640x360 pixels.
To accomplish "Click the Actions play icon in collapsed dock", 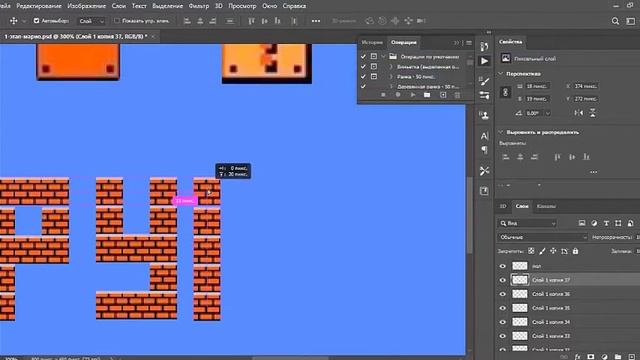I will pyautogui.click(x=484, y=61).
